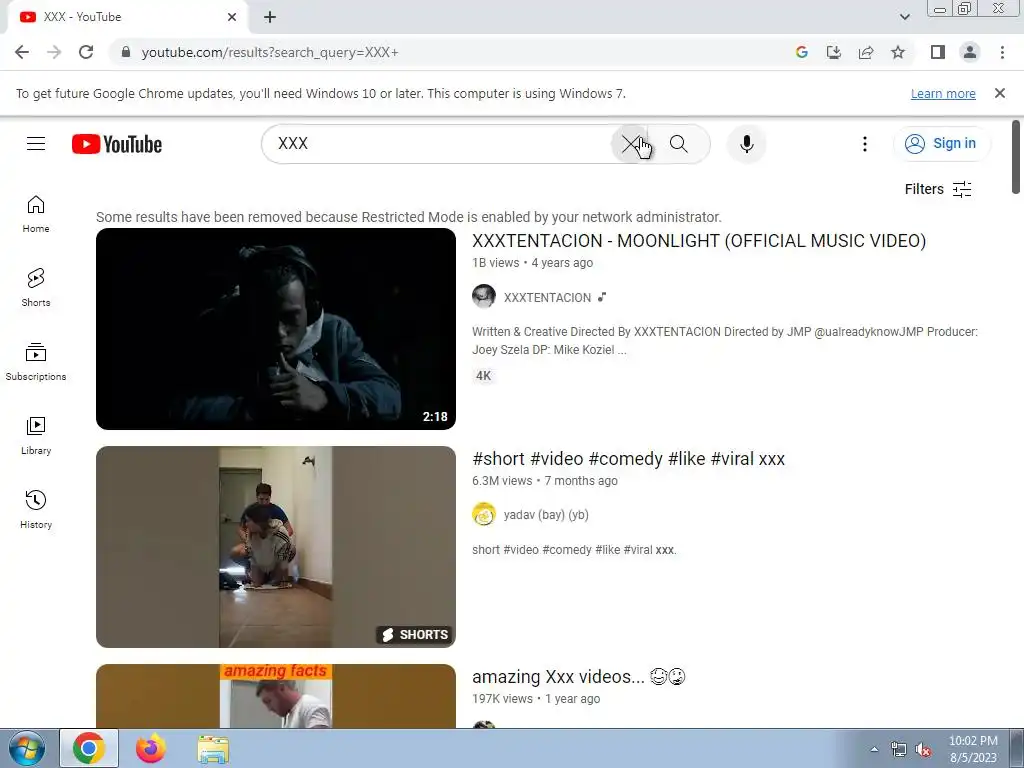Start voice search with microphone
Viewport: 1024px width, 768px height.
(746, 144)
